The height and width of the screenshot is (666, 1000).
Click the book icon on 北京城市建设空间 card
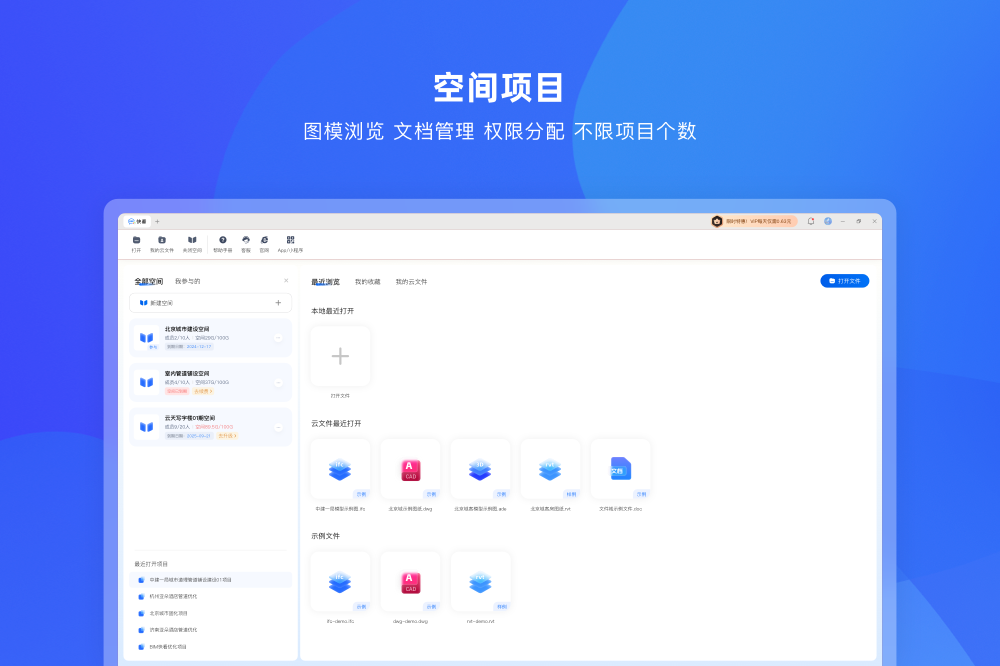coord(147,337)
